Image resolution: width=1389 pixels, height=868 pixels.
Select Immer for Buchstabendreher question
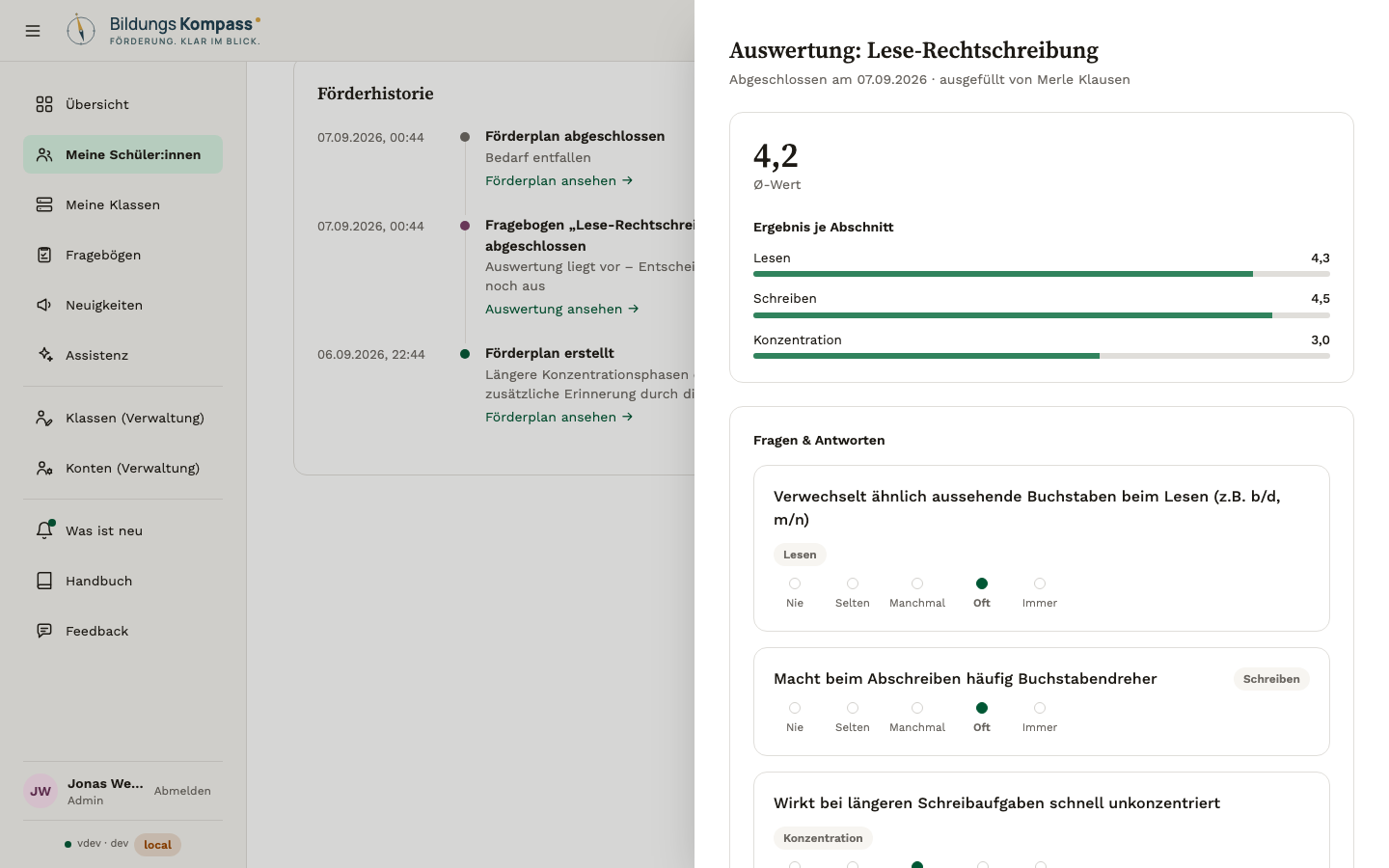pos(1040,708)
